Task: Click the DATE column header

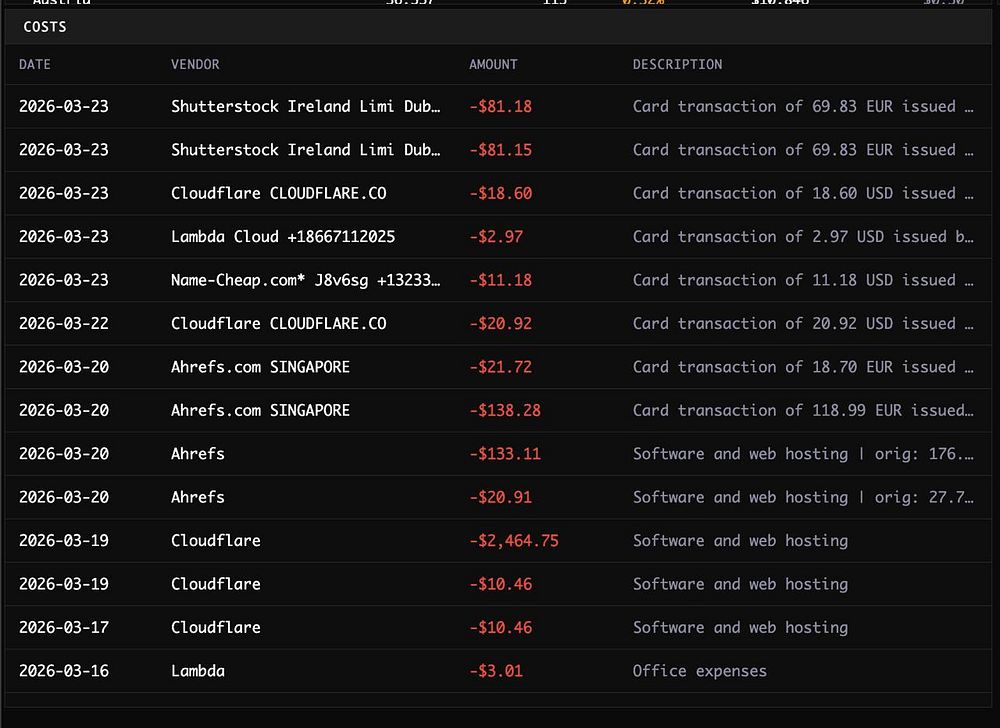Action: [x=34, y=64]
